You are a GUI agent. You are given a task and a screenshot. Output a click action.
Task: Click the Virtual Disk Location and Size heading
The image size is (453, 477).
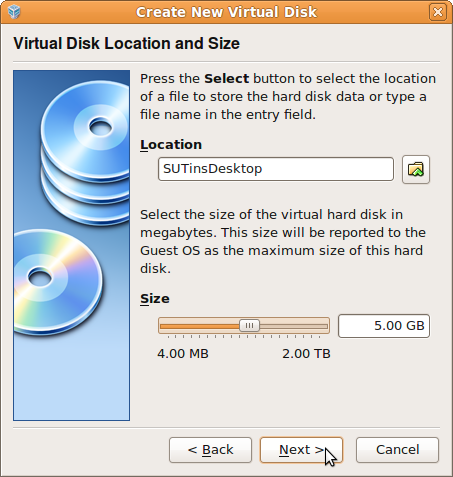[x=126, y=43]
